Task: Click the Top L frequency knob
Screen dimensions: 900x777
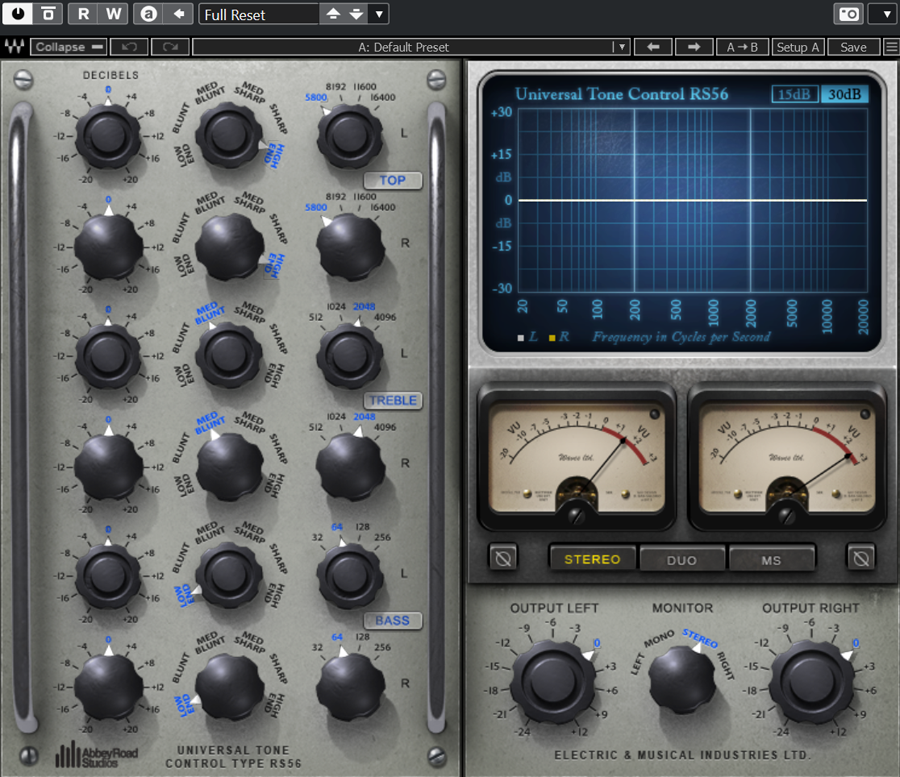Action: [350, 137]
